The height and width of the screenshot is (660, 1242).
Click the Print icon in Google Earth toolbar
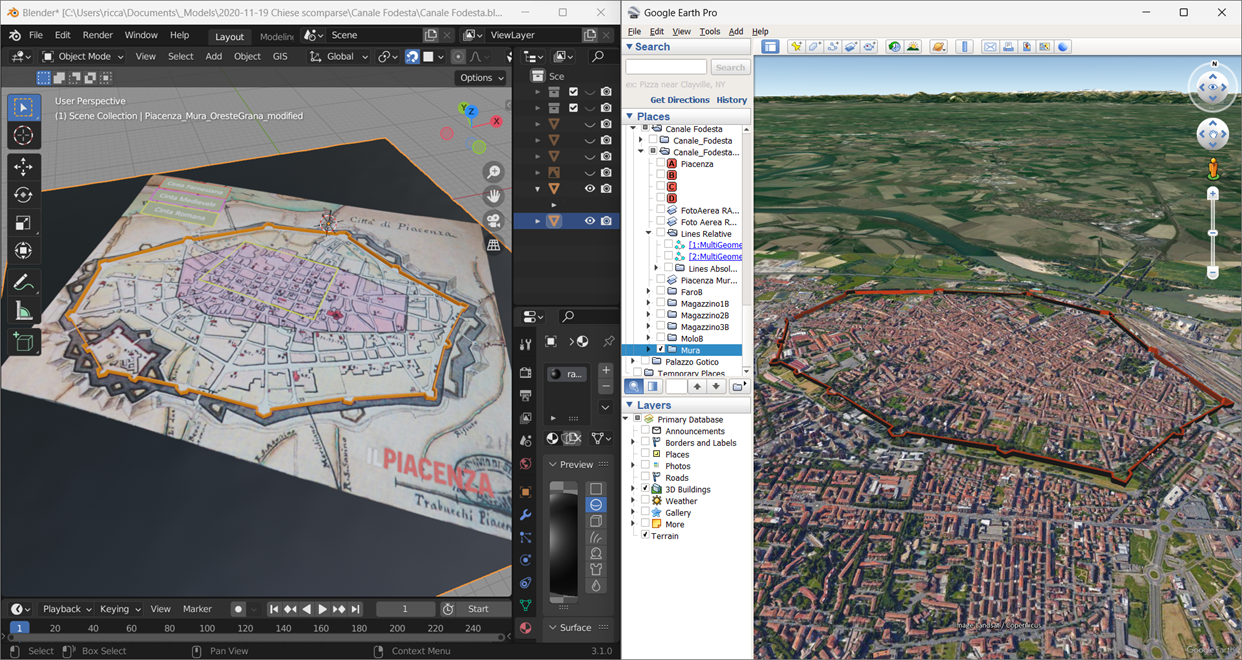click(x=1008, y=47)
